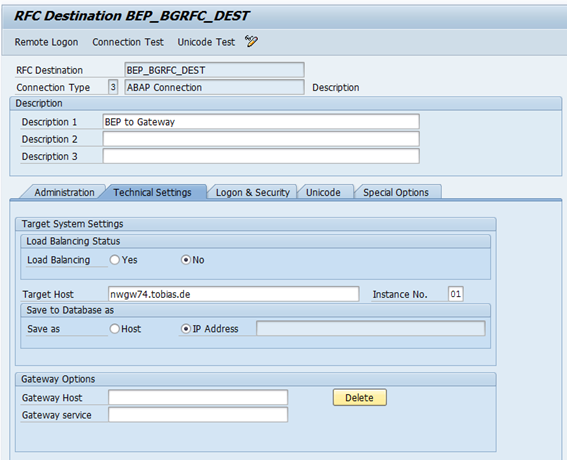The width and height of the screenshot is (567, 460).
Task: Switch to Logon & Security tab
Action: pyautogui.click(x=252, y=192)
